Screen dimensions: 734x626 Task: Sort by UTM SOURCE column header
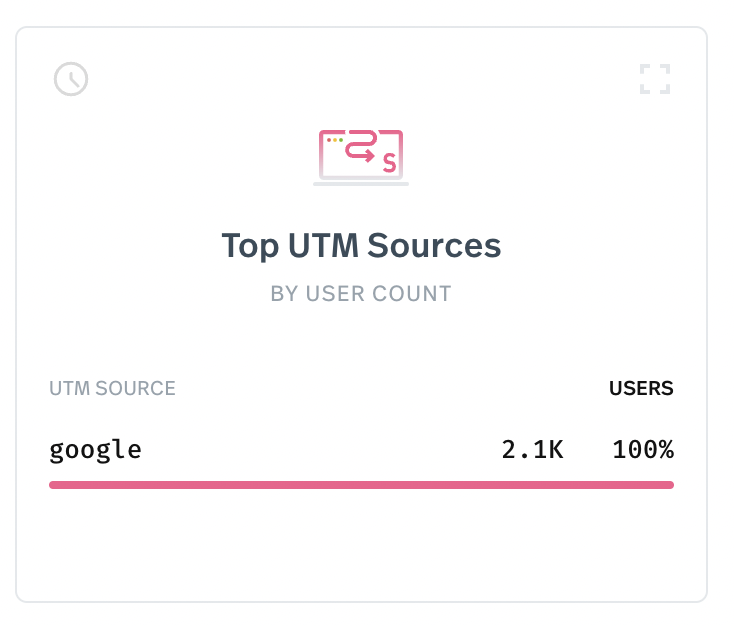pos(112,388)
